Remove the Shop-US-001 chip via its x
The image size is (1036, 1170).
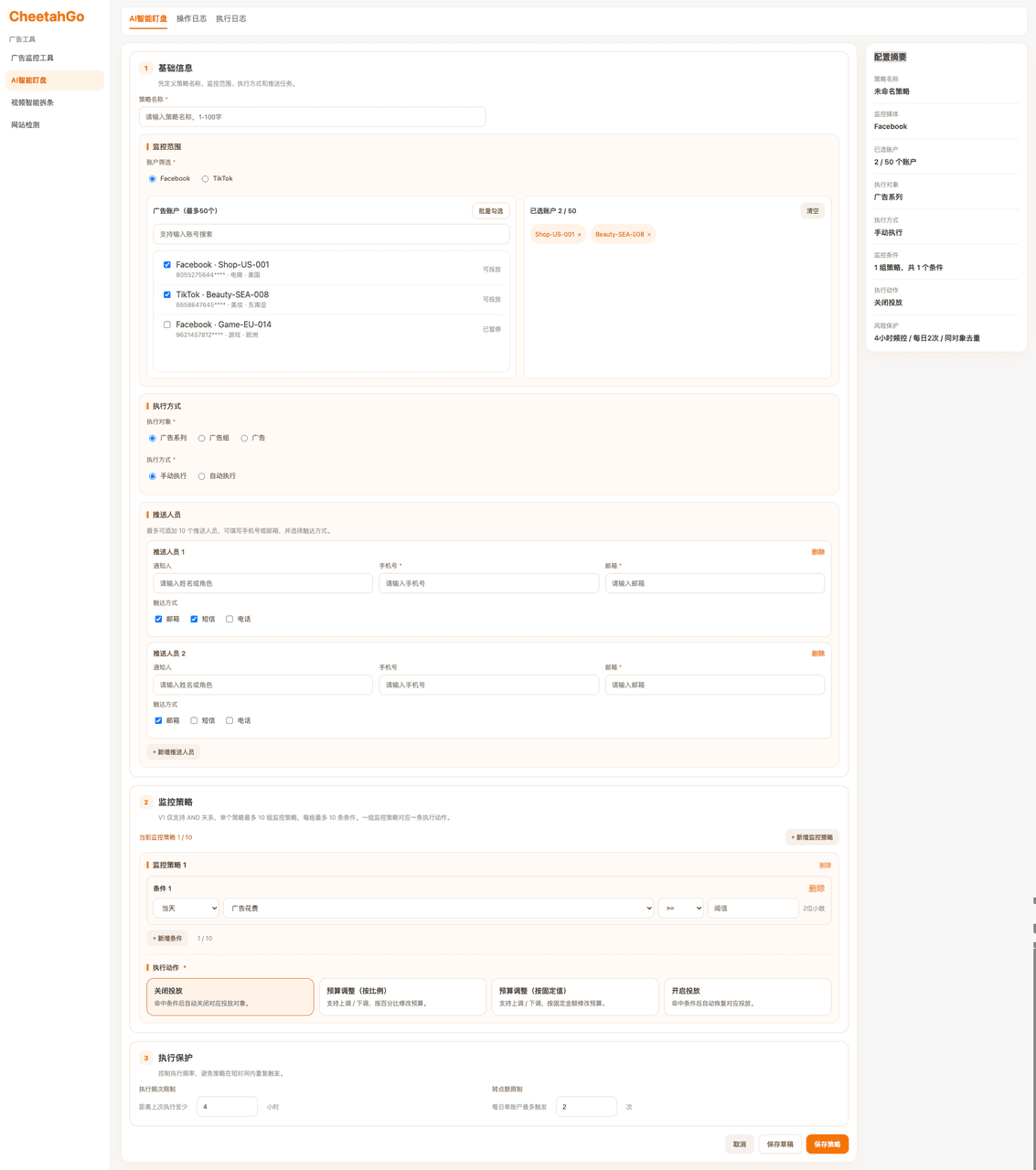[x=579, y=235]
